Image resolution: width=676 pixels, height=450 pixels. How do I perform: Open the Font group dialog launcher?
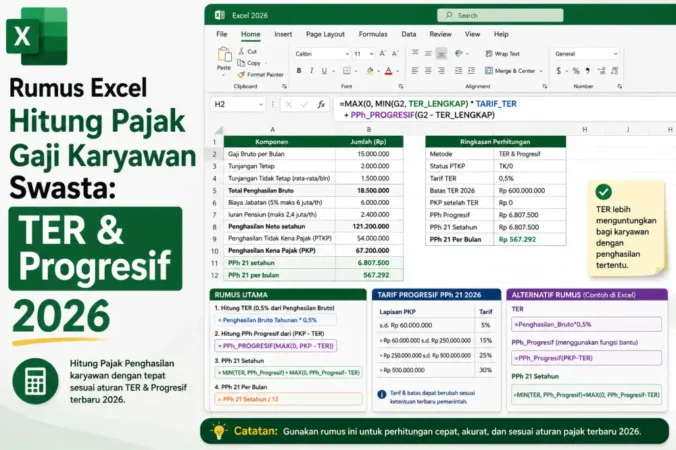(x=401, y=87)
